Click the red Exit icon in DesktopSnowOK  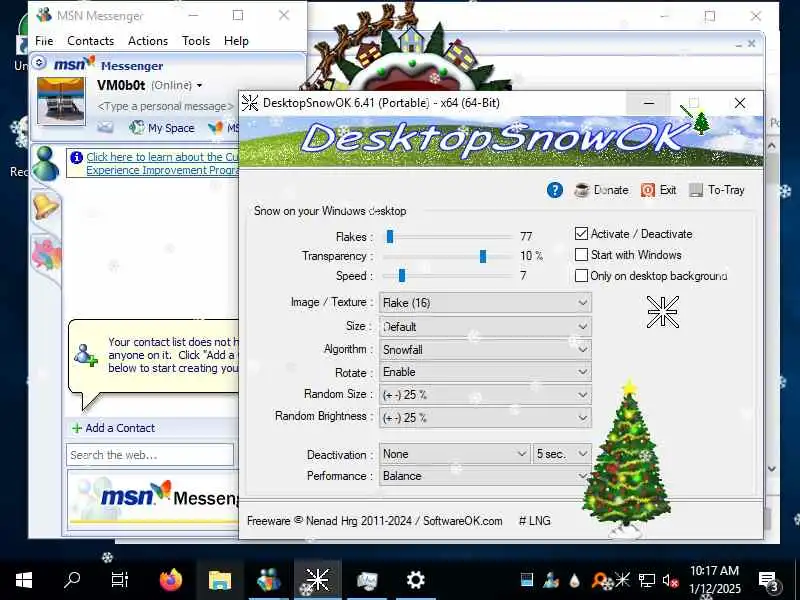[647, 190]
